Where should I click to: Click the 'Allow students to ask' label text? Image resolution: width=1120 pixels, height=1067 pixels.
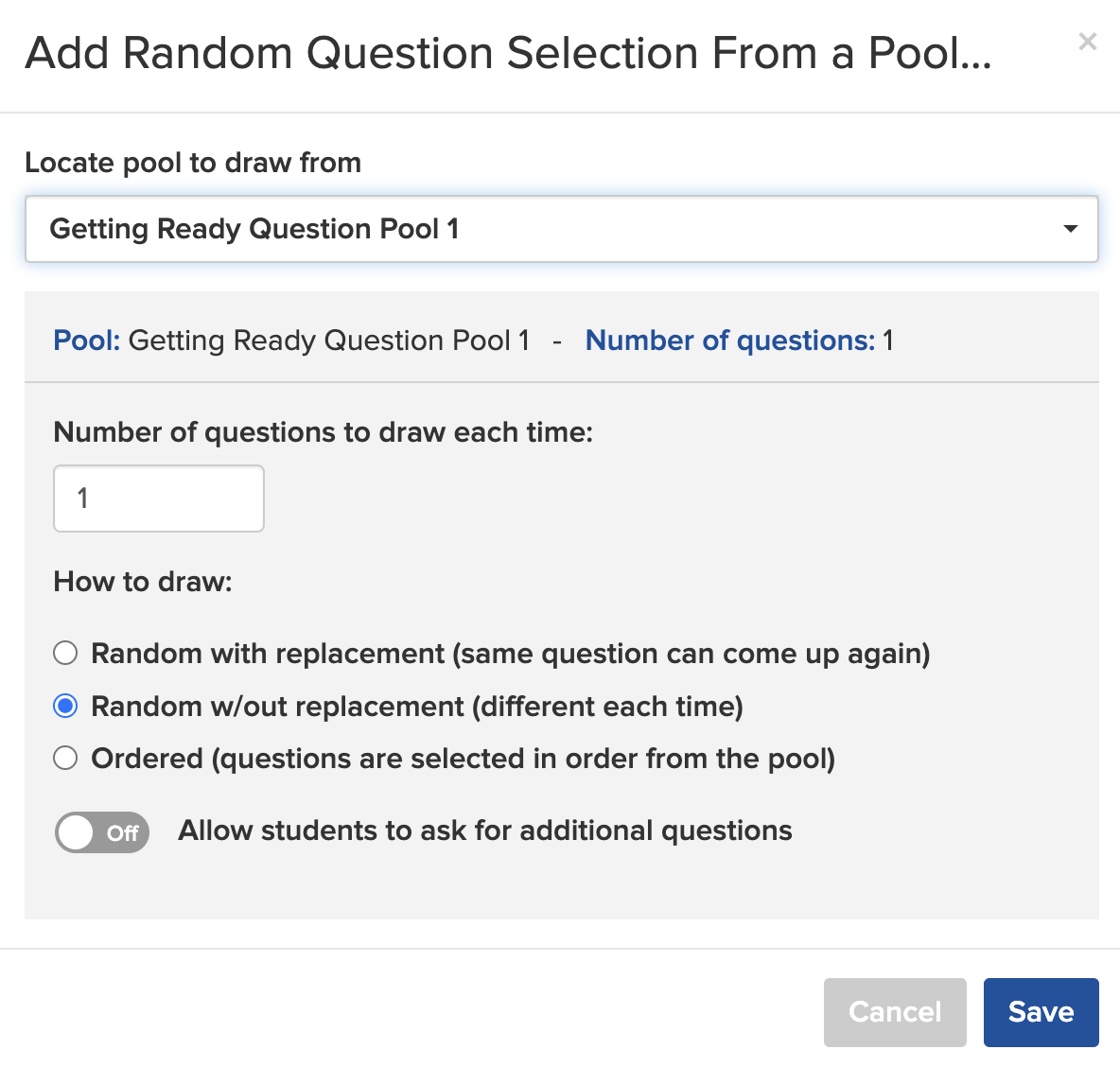point(485,831)
